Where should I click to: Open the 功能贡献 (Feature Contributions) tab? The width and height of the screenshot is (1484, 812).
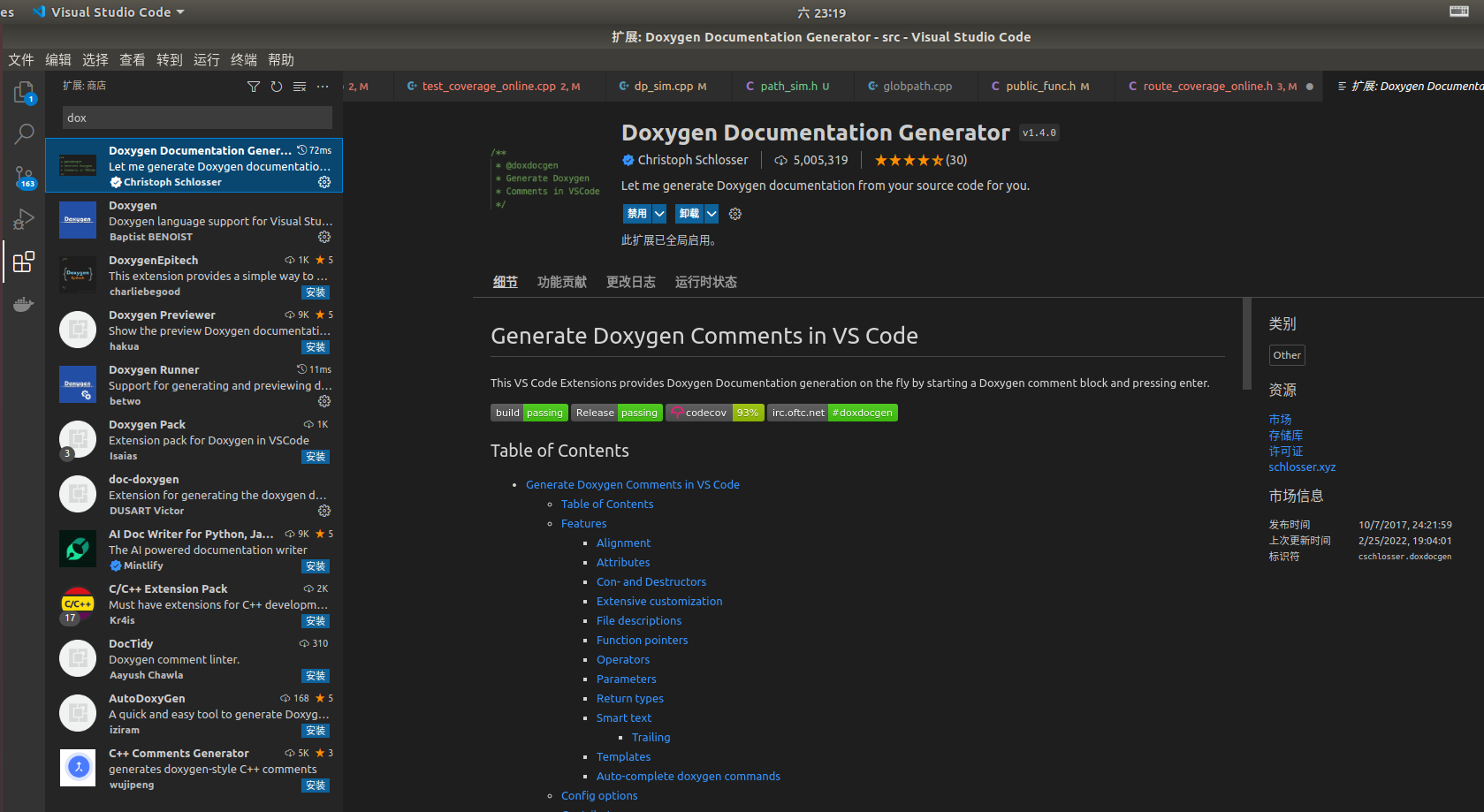click(562, 282)
